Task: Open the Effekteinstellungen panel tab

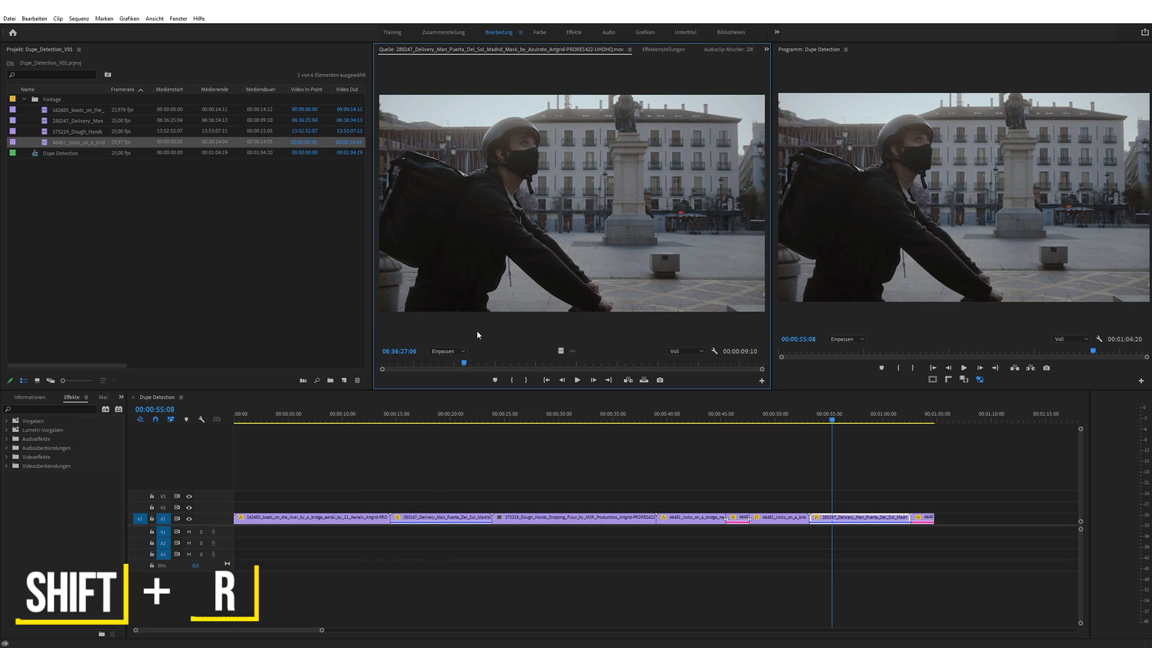Action: pyautogui.click(x=663, y=49)
